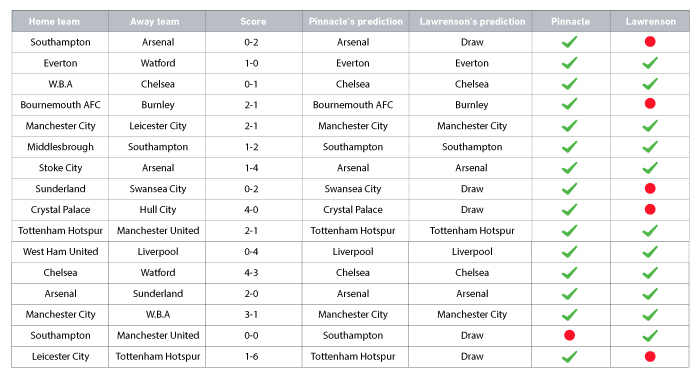700x382 pixels.
Task: Select the Hull City away team cell
Action: click(158, 210)
